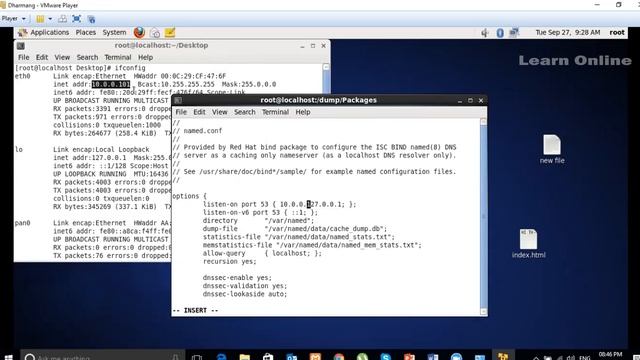Click the VMware suspend/pause yellow icon
Screen dimensions: 640x360
click(40, 19)
